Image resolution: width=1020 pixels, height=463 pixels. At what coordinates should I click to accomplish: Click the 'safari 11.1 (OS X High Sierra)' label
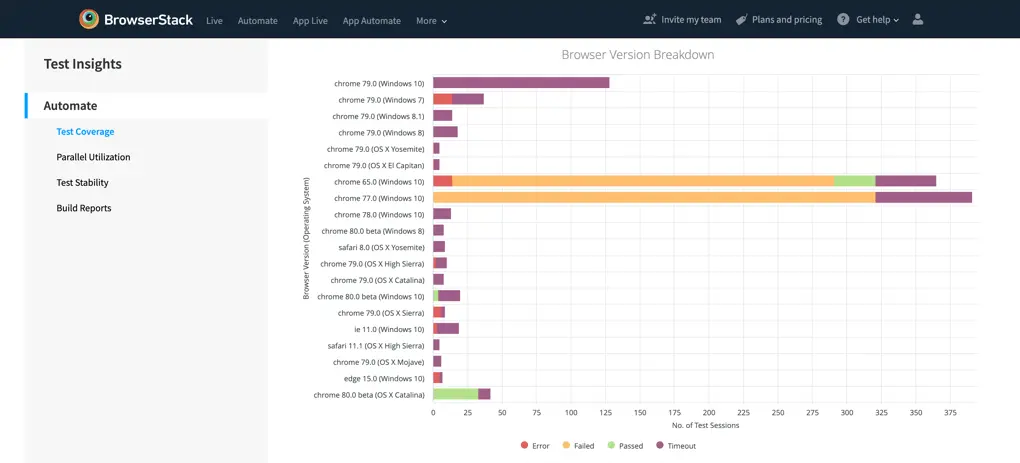tap(376, 345)
